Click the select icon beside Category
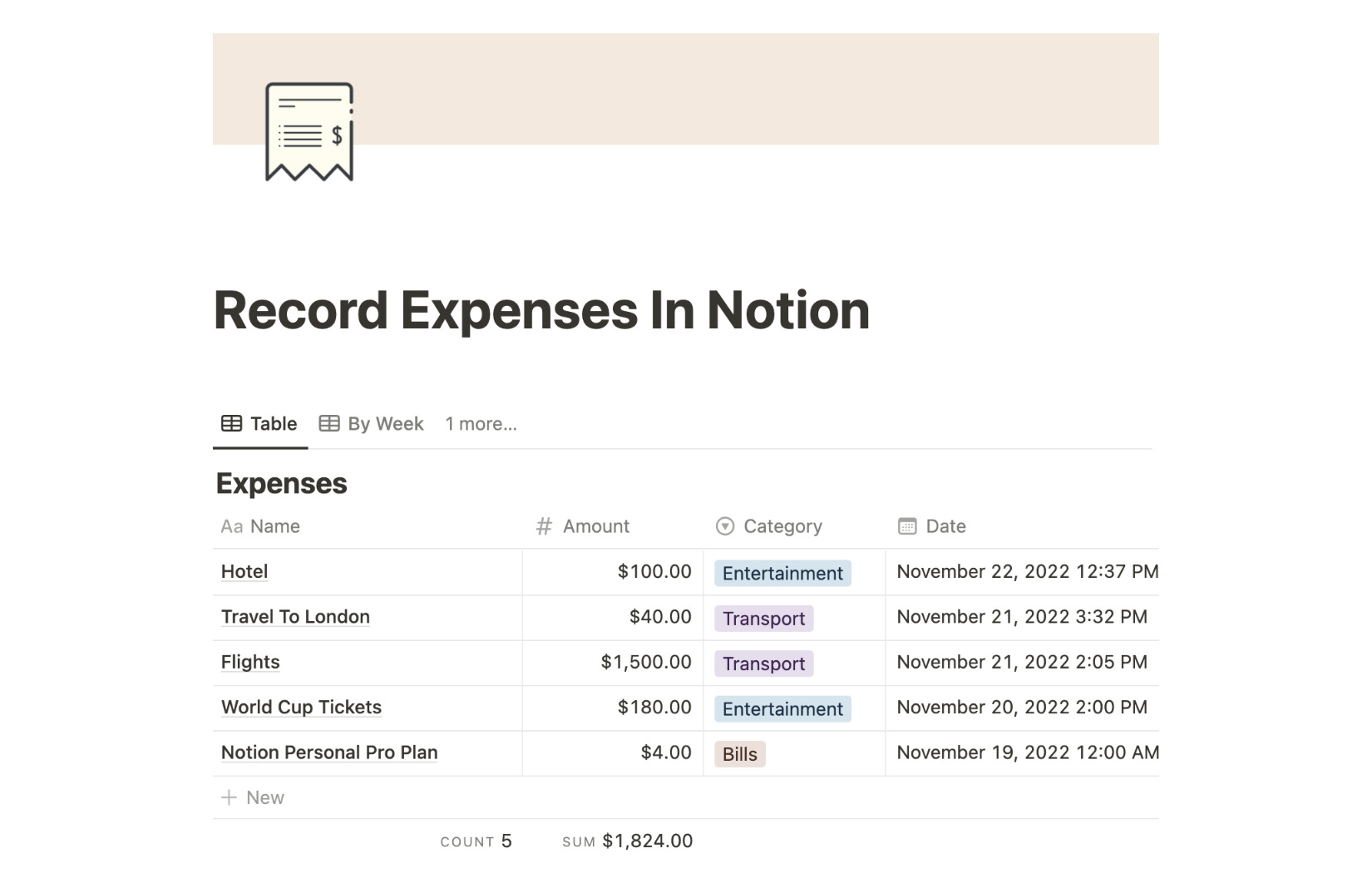 pos(725,526)
